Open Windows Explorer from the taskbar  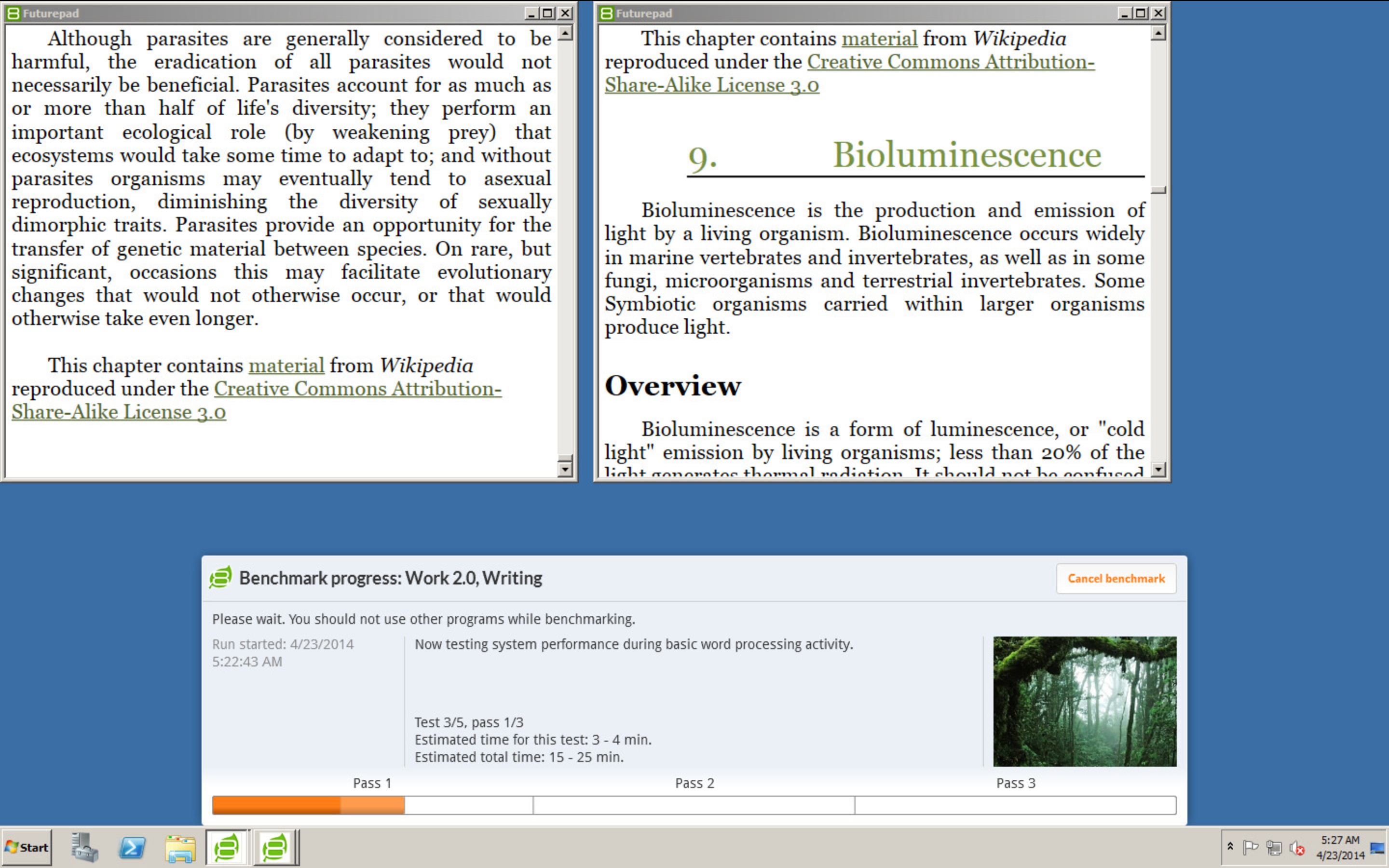click(179, 847)
